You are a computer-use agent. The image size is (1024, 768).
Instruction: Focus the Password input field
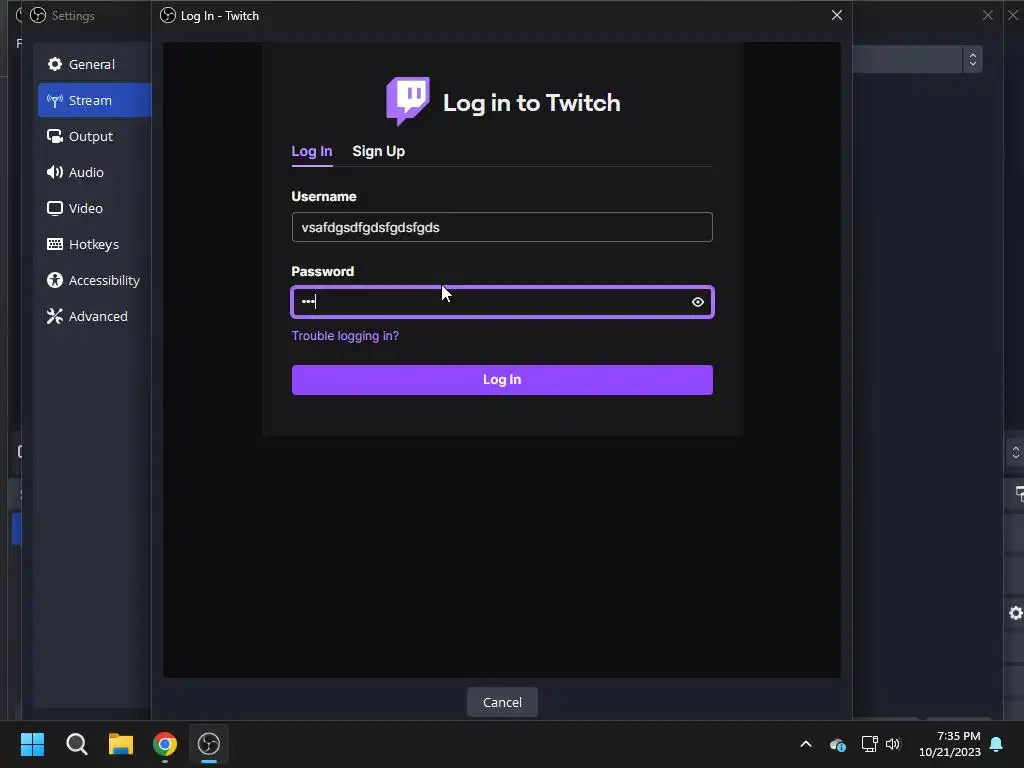(502, 302)
